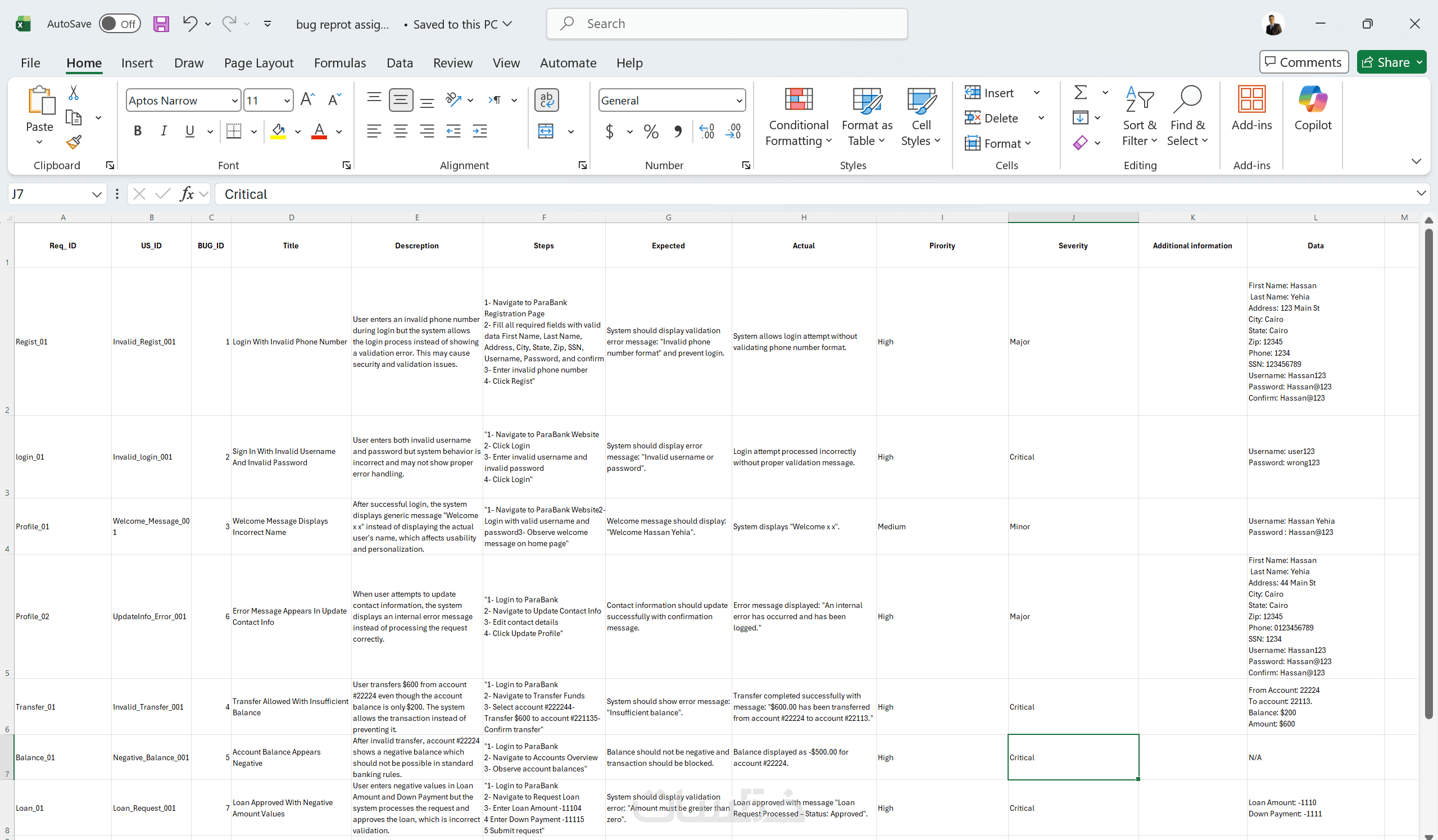The height and width of the screenshot is (840, 1438).
Task: Toggle Bold formatting
Action: [x=138, y=131]
